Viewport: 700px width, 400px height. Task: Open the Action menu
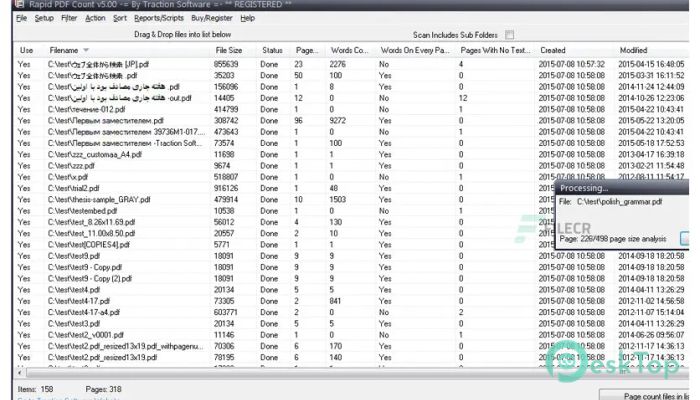pos(95,18)
